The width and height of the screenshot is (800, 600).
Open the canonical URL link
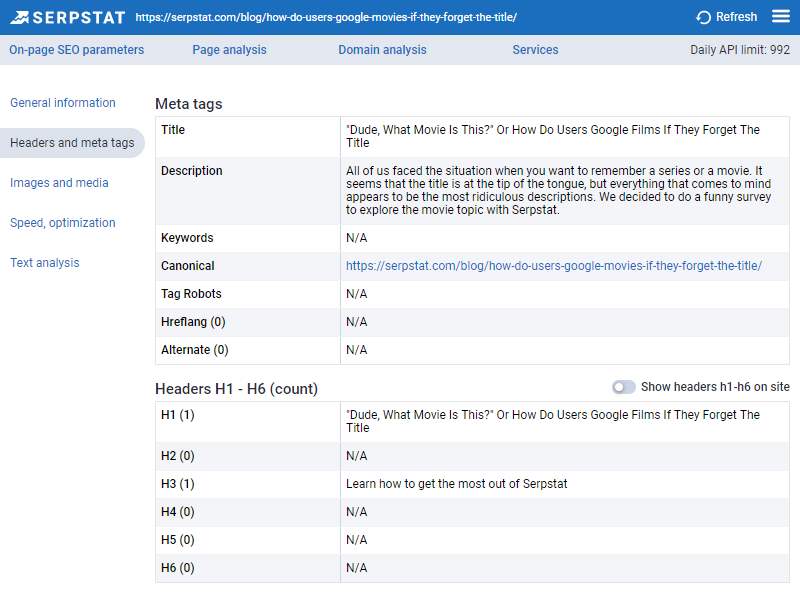pos(554,266)
